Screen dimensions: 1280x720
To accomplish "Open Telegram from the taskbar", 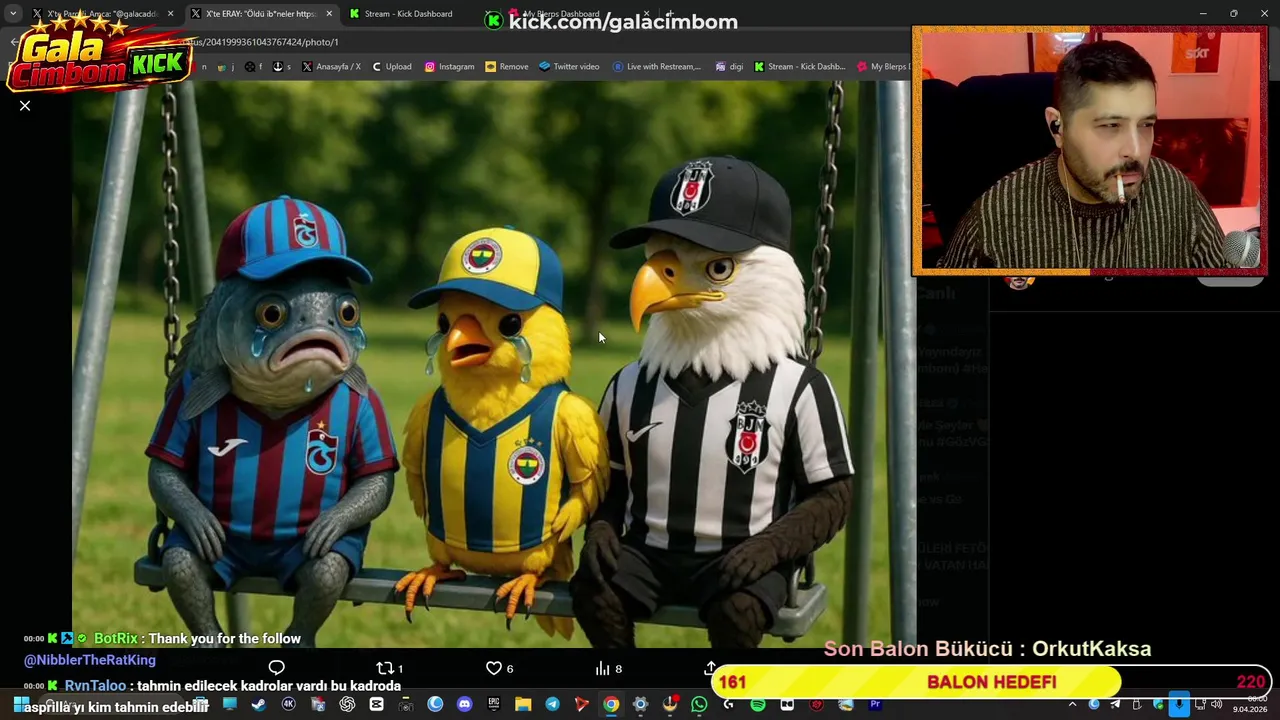I will tap(552, 704).
